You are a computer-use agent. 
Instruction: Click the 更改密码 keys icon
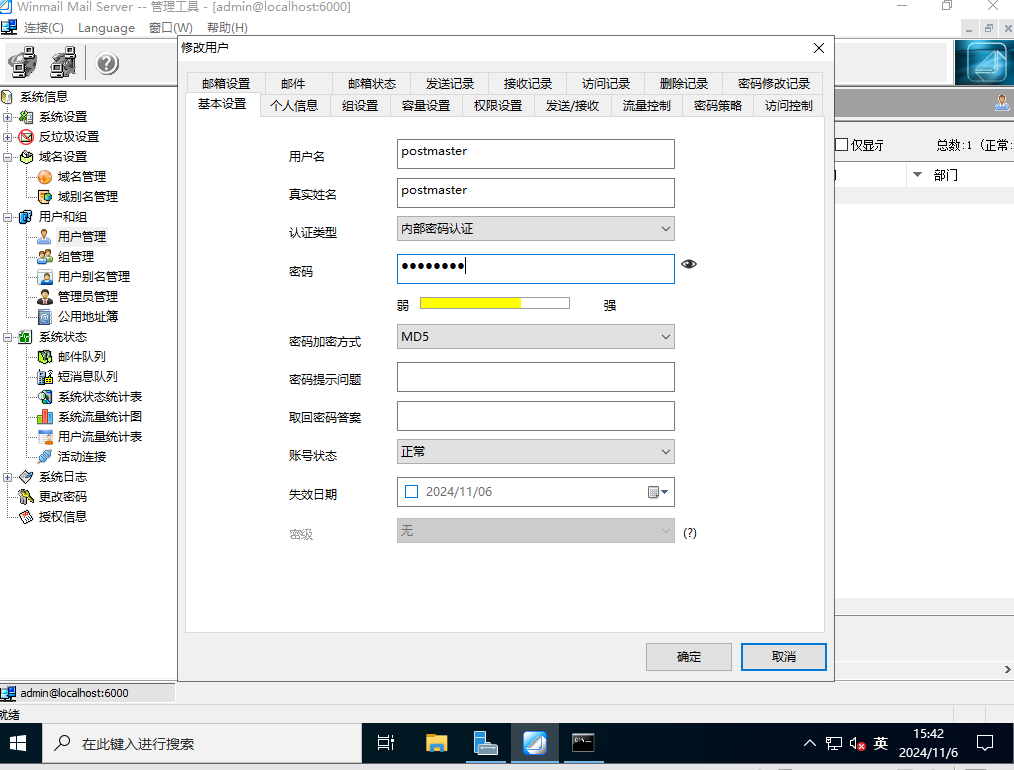point(26,497)
